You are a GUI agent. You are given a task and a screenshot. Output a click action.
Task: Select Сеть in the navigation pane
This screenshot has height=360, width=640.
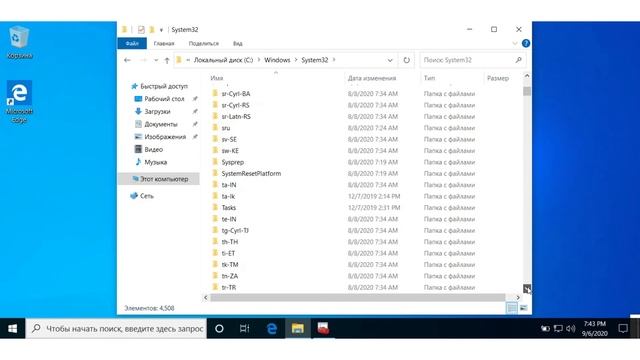[x=147, y=196]
